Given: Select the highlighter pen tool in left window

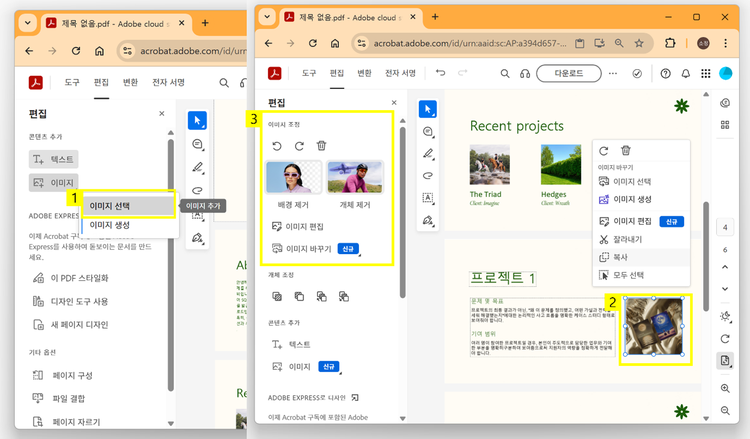Looking at the screenshot, I should pyautogui.click(x=197, y=167).
